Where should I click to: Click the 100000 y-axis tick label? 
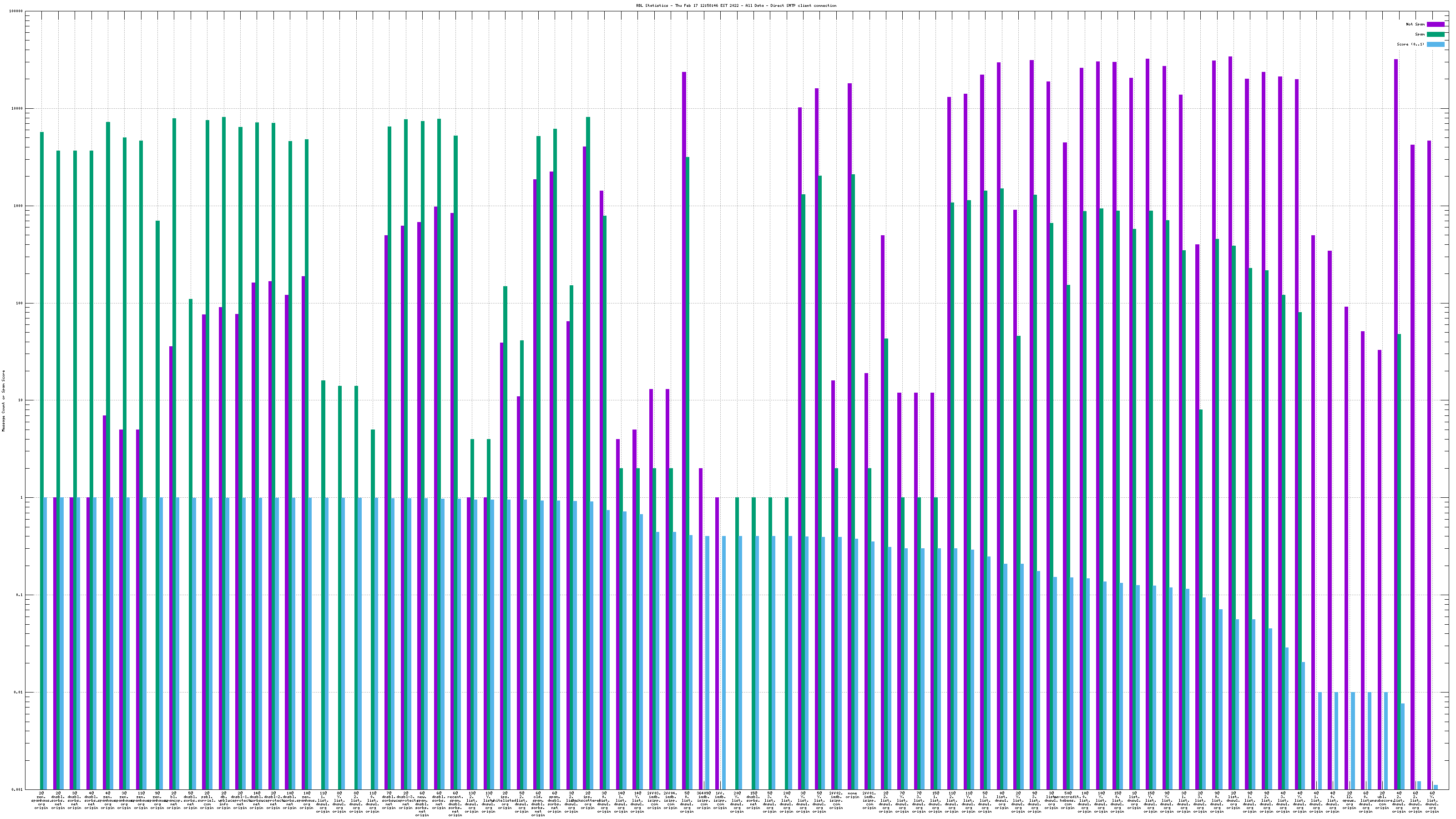coord(16,11)
